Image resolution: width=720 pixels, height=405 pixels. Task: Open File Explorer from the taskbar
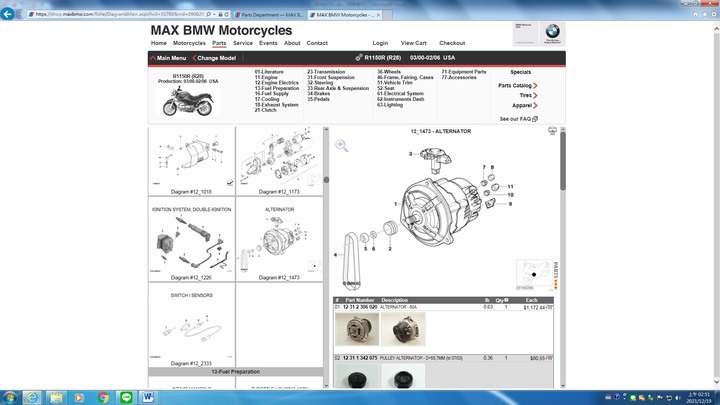click(x=56, y=397)
